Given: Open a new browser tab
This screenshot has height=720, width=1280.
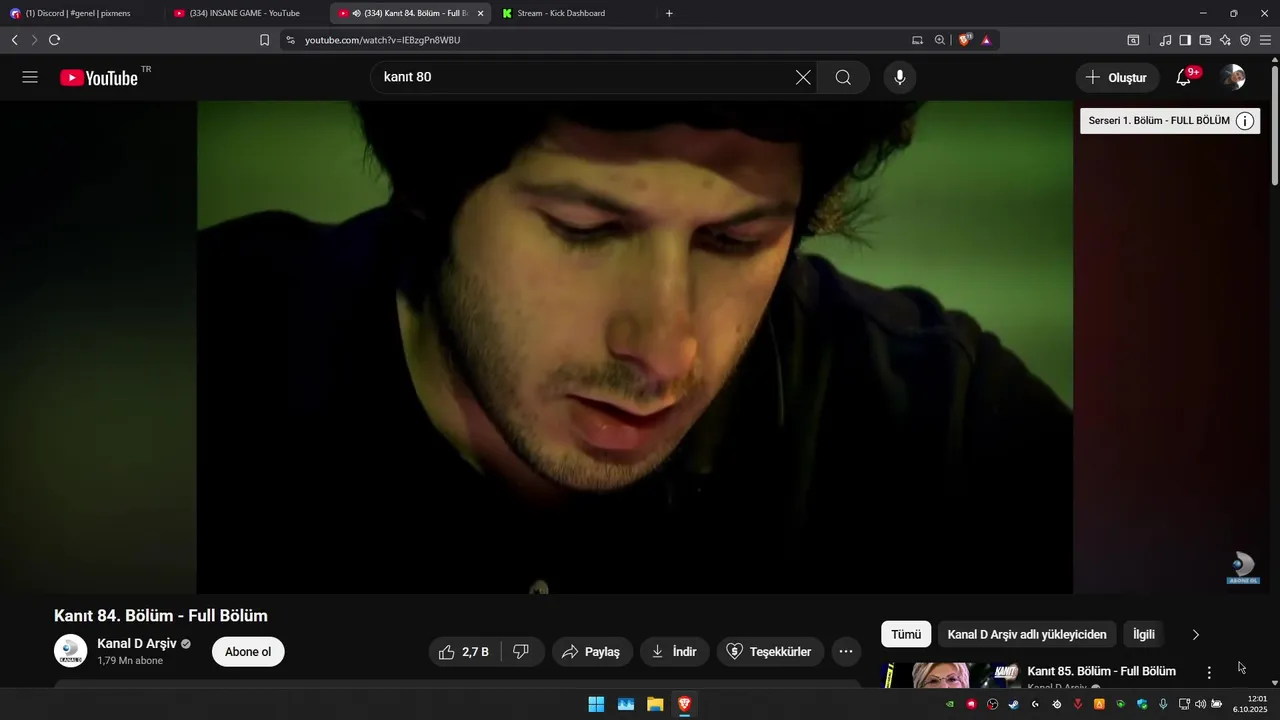Looking at the screenshot, I should click(669, 13).
